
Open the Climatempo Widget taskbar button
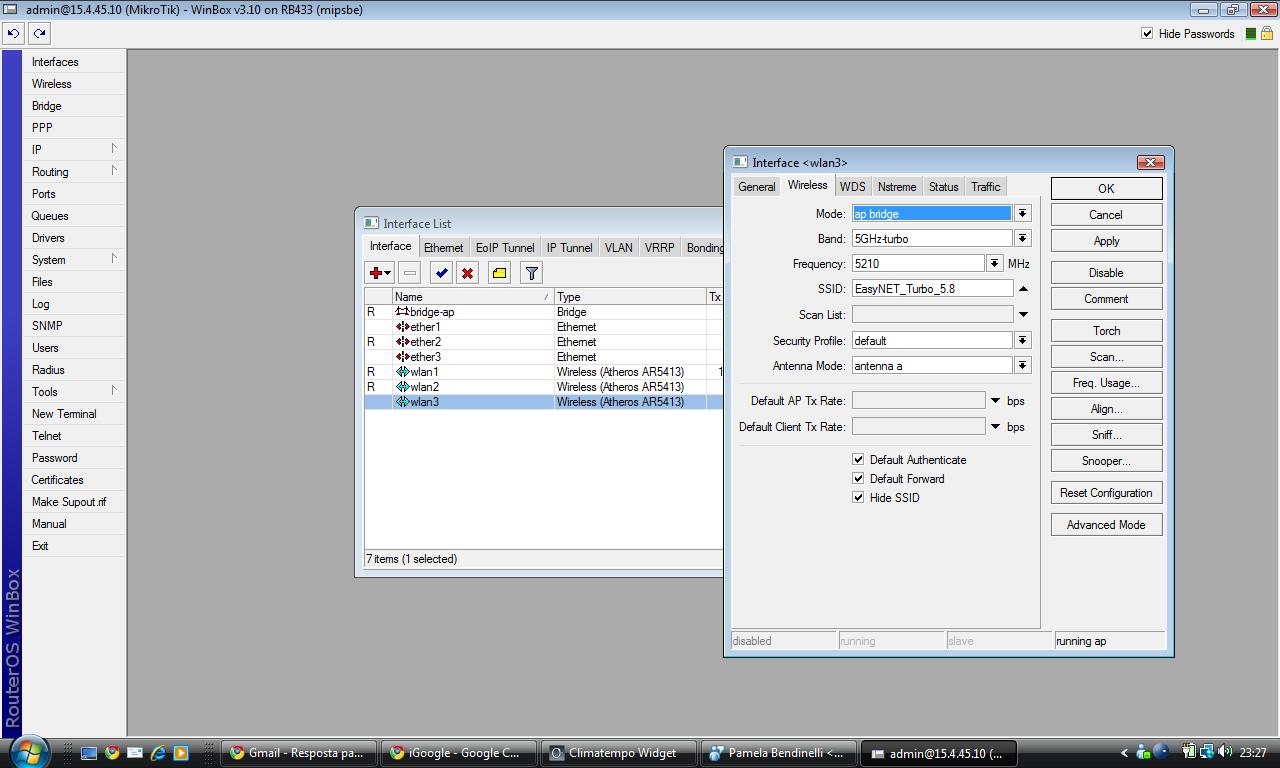coord(619,753)
